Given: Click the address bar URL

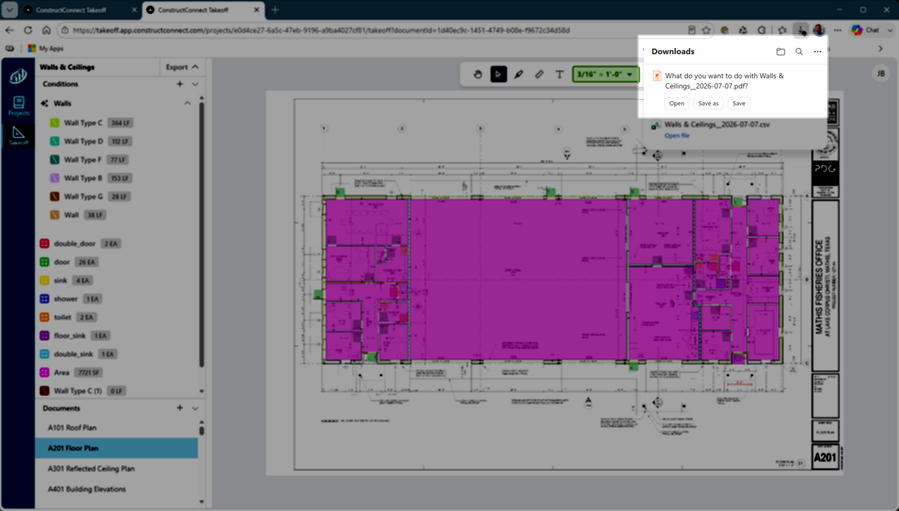Looking at the screenshot, I should tap(321, 30).
